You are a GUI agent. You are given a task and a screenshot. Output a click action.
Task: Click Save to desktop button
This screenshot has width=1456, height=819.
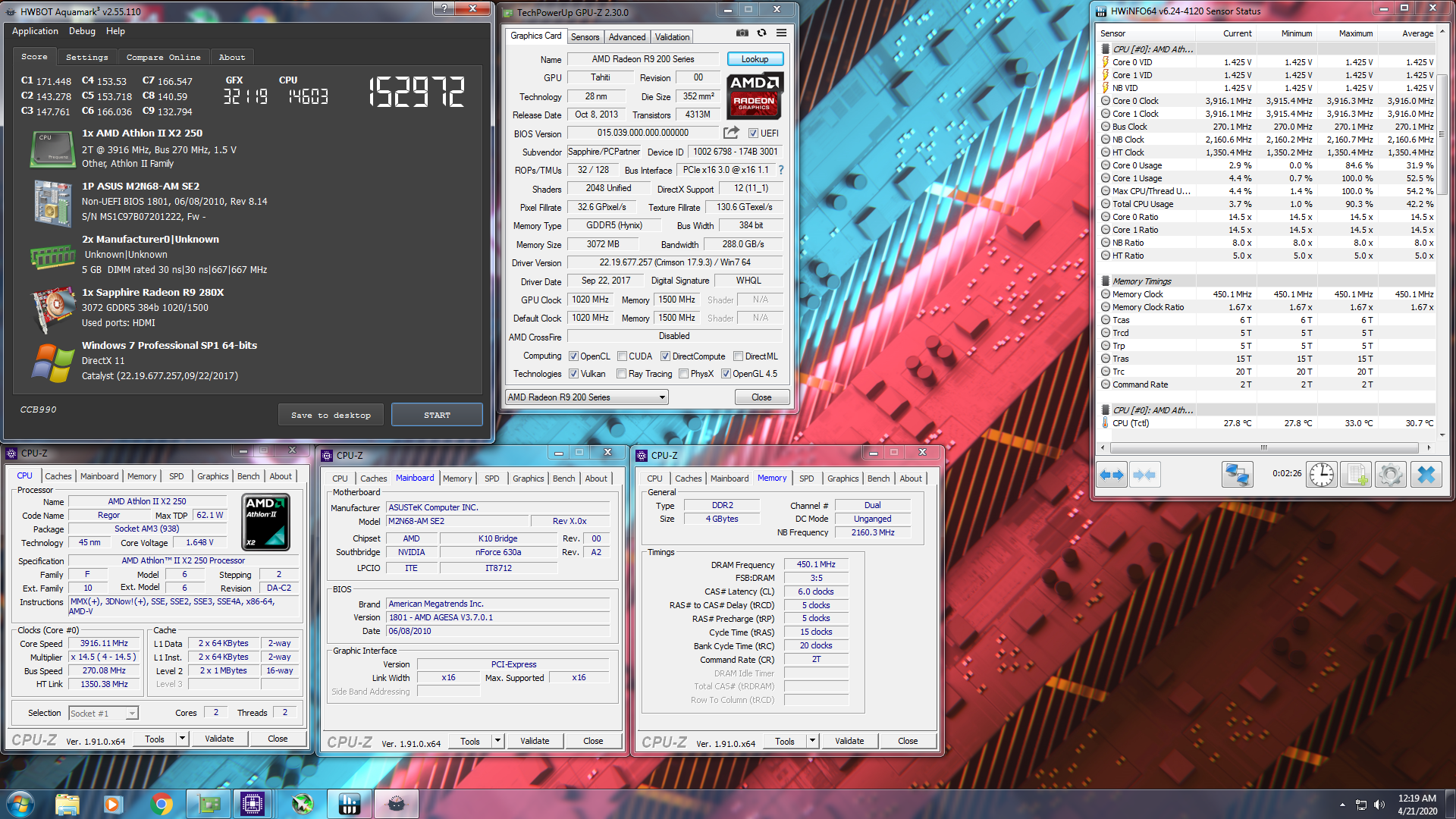coord(331,415)
